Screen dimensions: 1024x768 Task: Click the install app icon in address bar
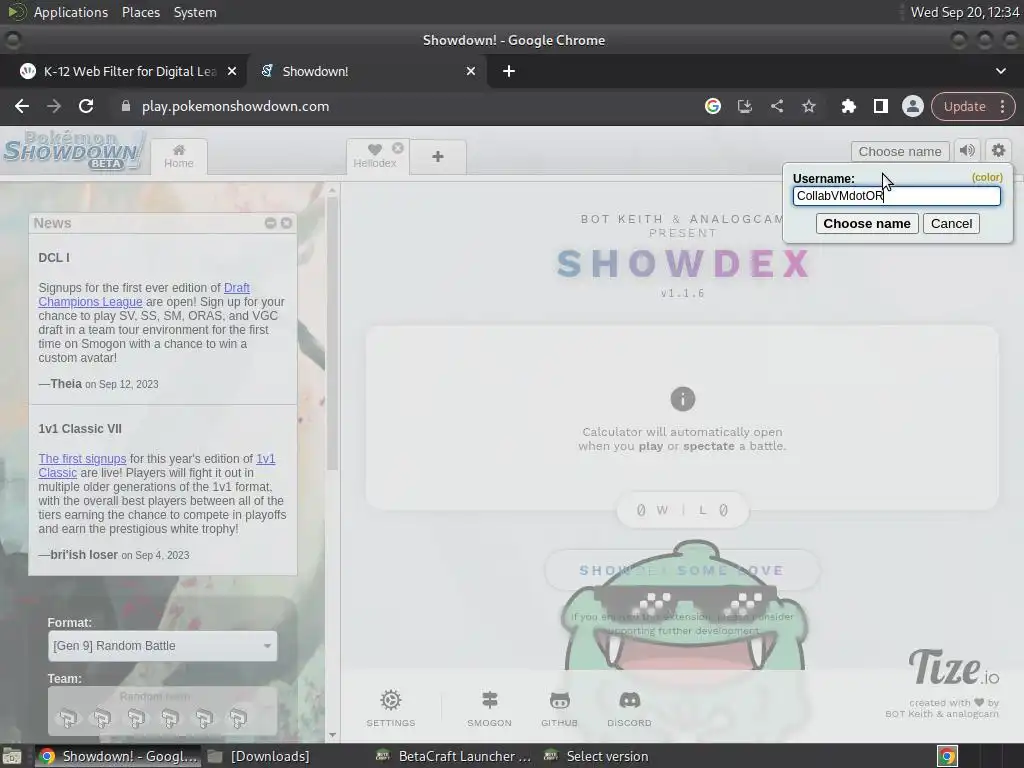[744, 106]
